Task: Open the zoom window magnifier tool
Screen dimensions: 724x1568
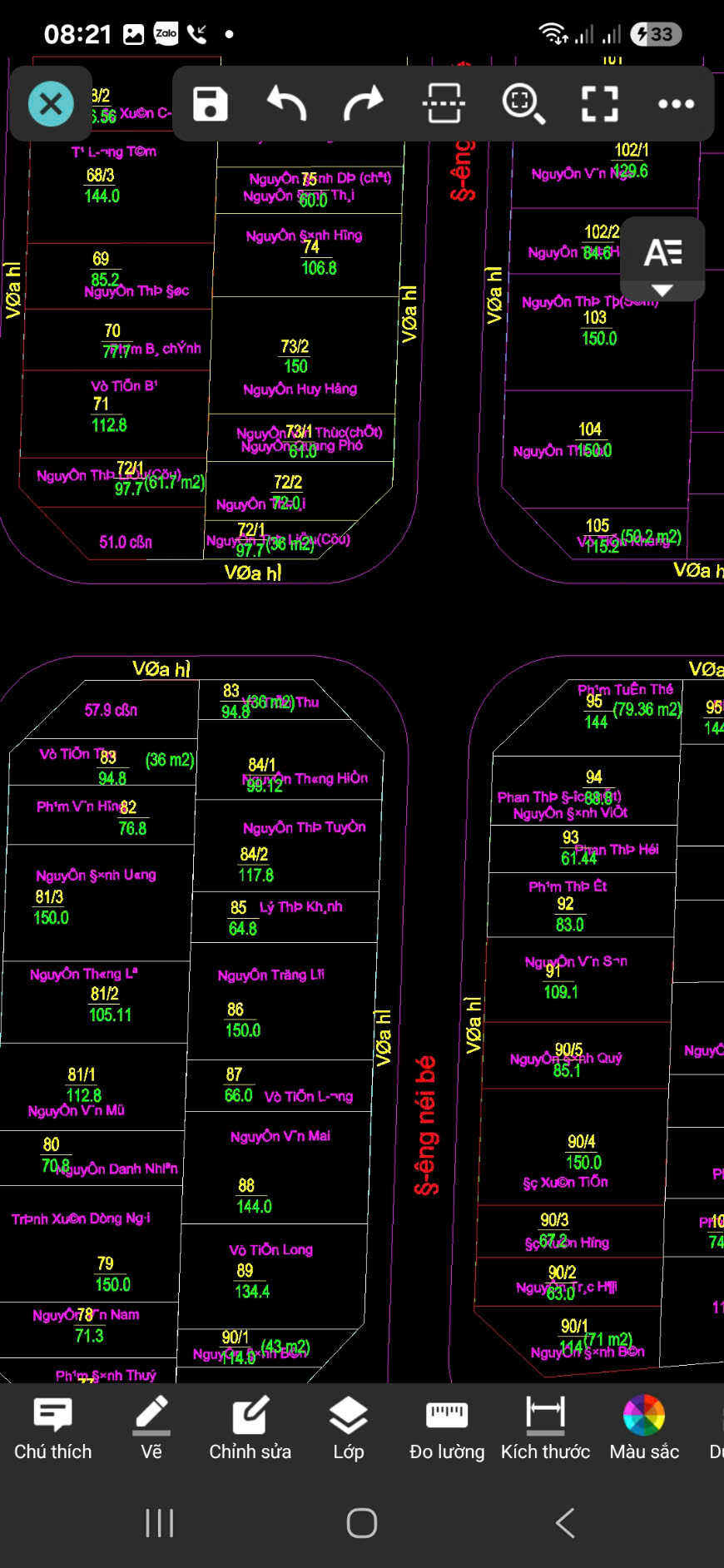Action: click(523, 104)
